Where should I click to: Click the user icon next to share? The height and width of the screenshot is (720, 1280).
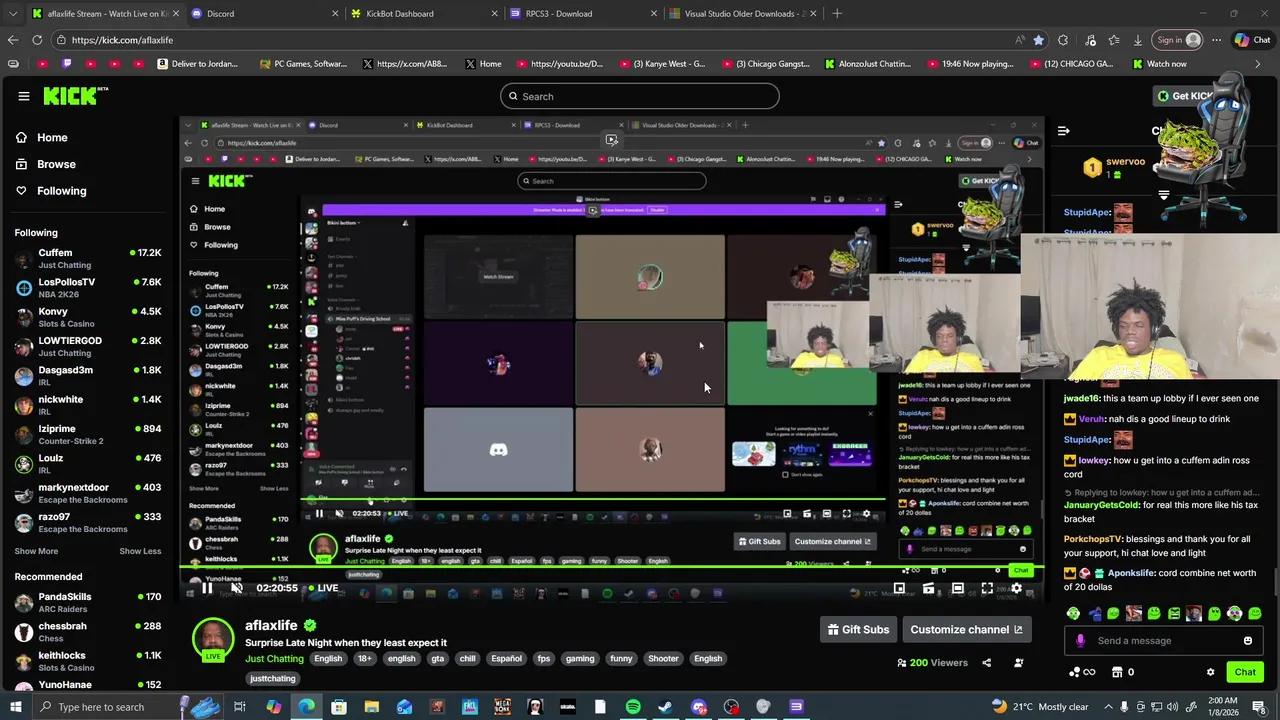[1019, 662]
